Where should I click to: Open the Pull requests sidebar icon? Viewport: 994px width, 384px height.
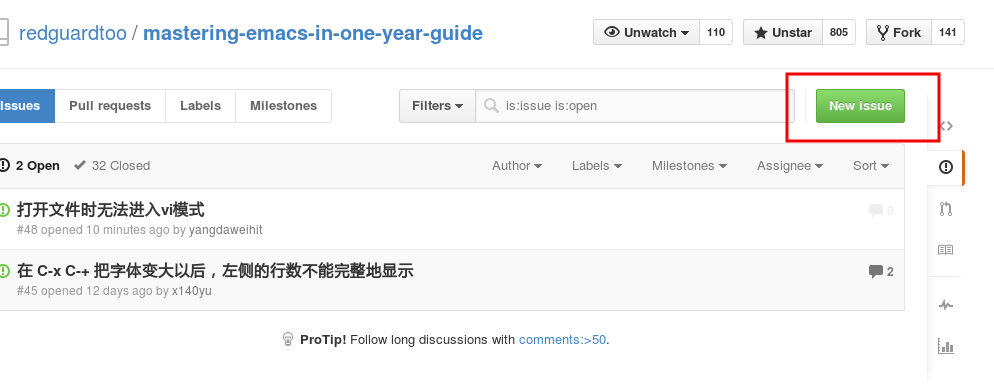[946, 208]
